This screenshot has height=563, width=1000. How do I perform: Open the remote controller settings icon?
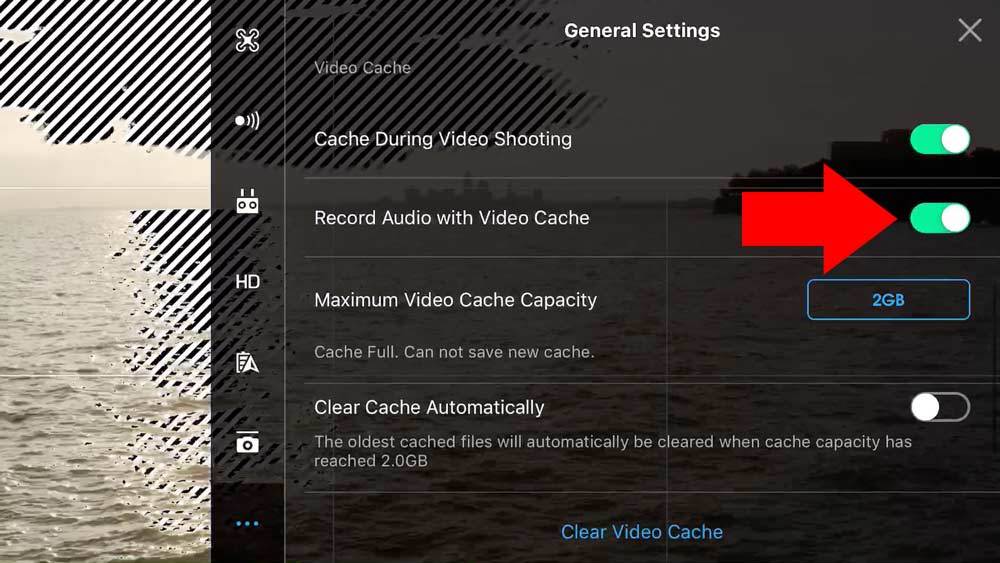click(247, 201)
